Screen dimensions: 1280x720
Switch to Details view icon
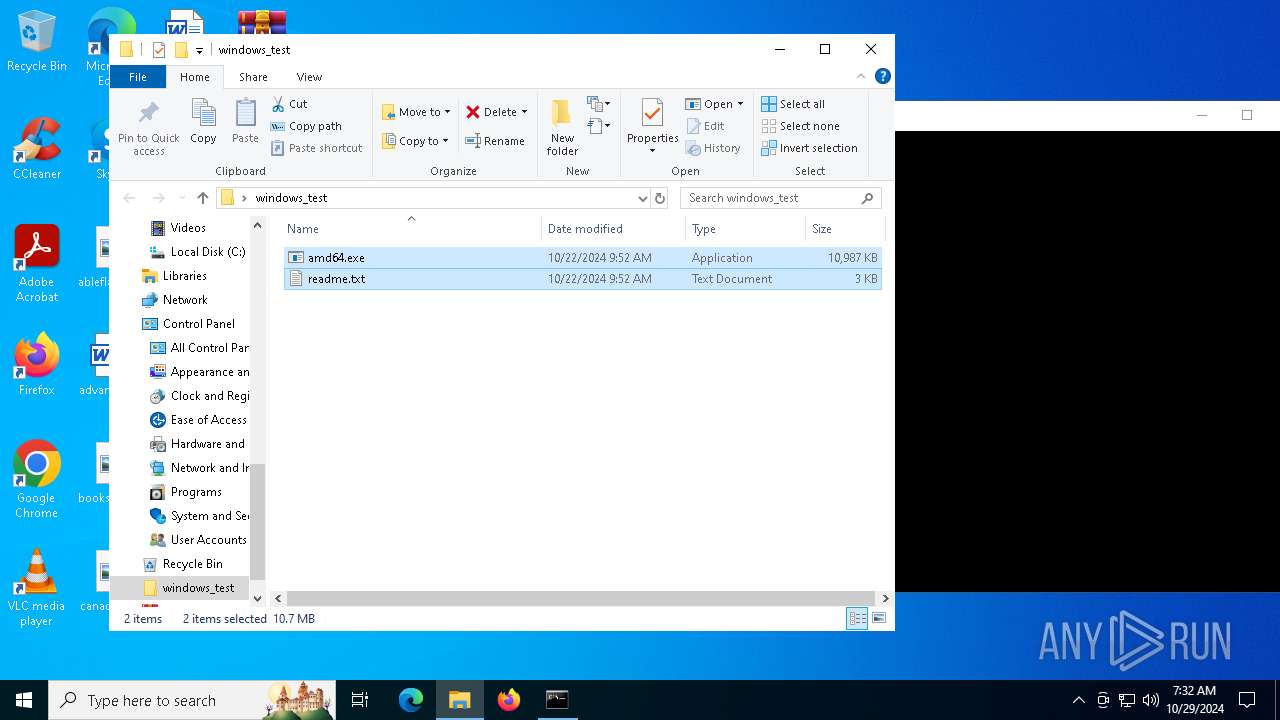(x=857, y=618)
